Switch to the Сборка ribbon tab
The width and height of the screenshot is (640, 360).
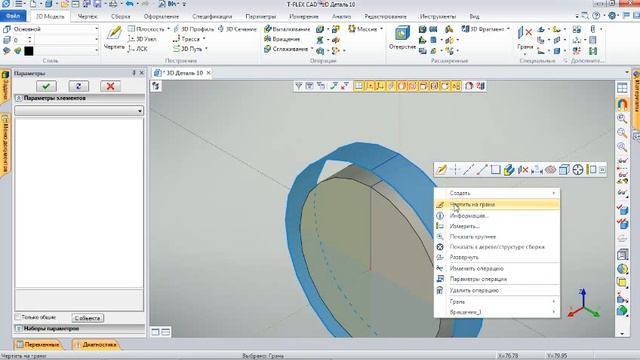[120, 16]
